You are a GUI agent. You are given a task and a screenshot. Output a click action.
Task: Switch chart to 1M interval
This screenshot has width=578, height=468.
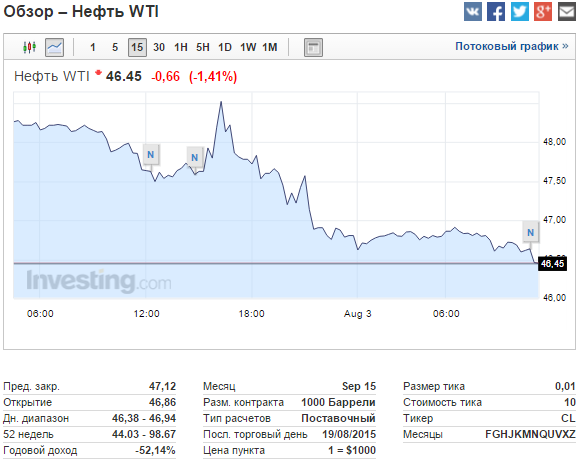270,47
